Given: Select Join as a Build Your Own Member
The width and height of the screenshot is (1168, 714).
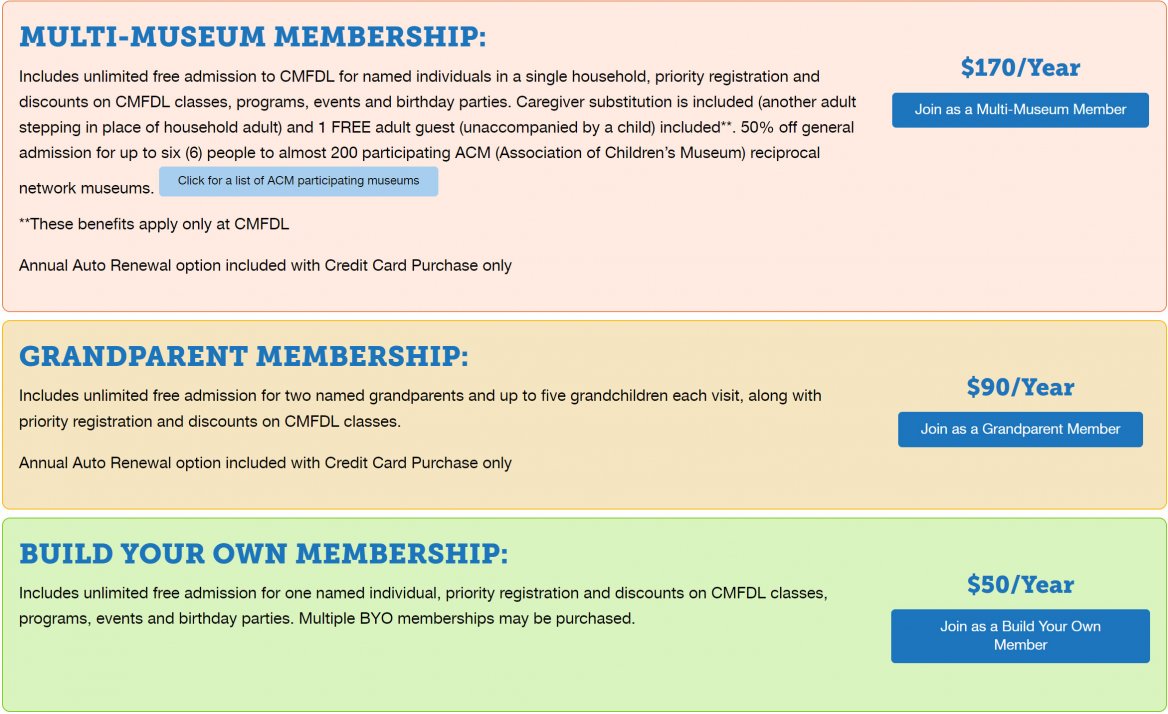Looking at the screenshot, I should (1020, 635).
